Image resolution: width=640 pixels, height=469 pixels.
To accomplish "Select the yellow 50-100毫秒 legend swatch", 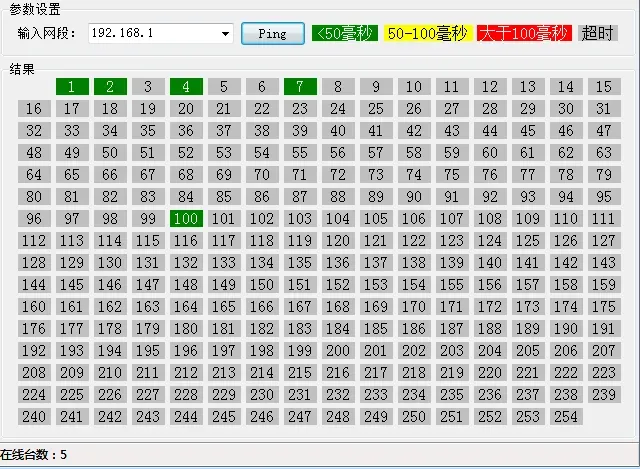I will [428, 33].
